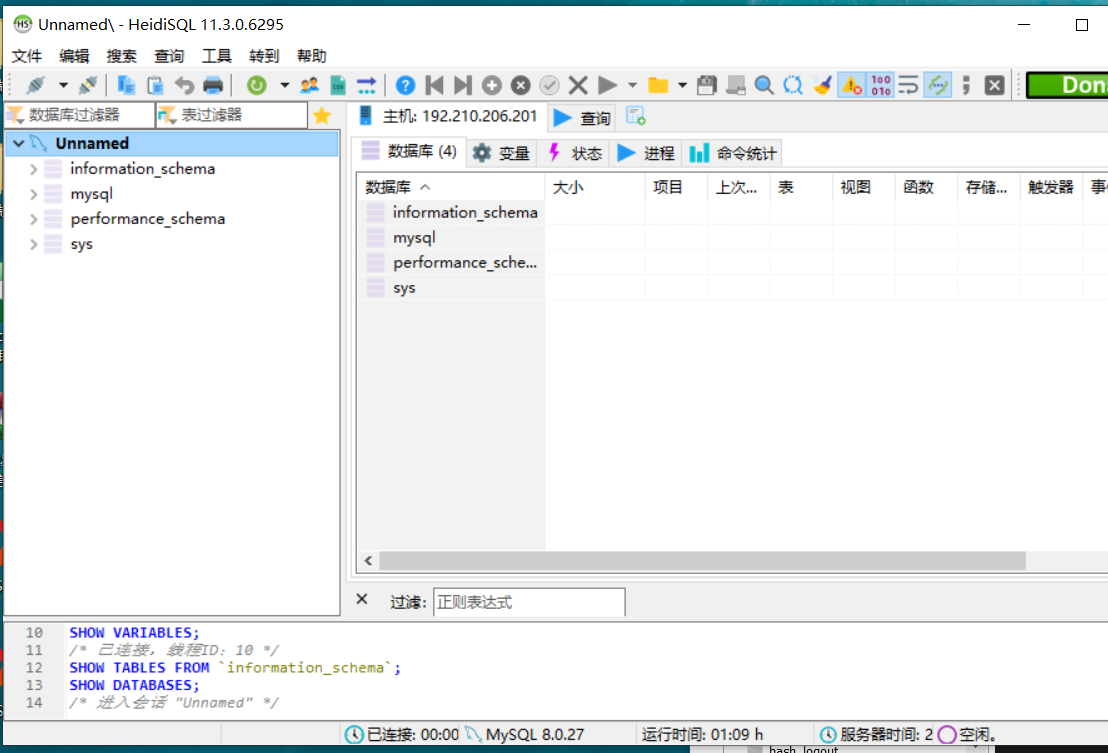Click the Print icon
Viewport: 1108px width, 753px height.
(213, 85)
